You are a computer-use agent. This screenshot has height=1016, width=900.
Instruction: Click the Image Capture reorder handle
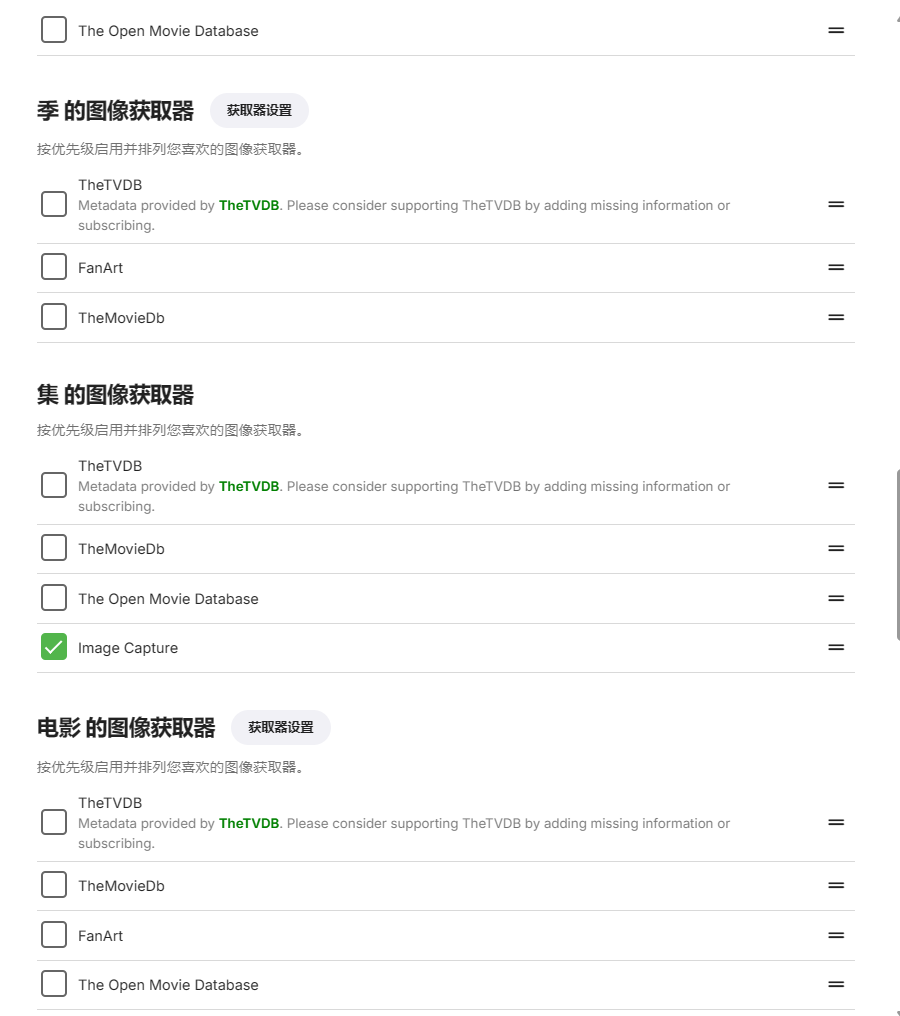click(836, 647)
